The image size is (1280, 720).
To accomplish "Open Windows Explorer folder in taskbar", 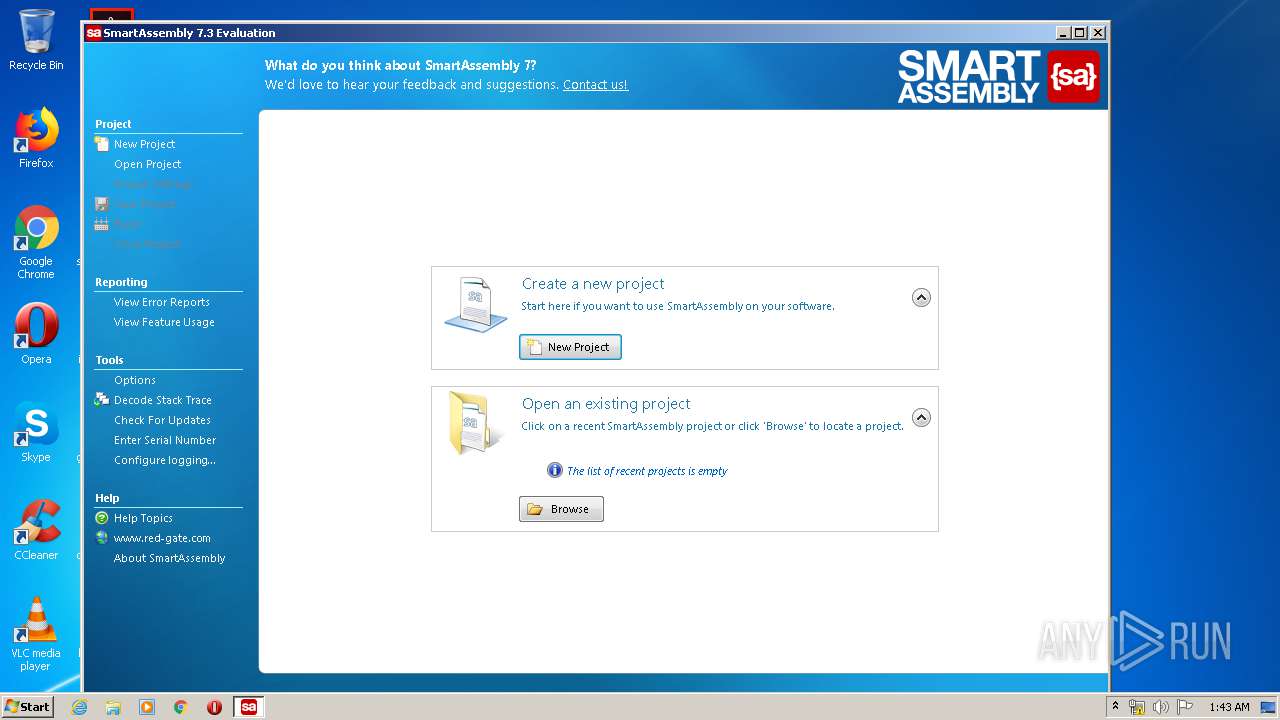I will pos(113,707).
